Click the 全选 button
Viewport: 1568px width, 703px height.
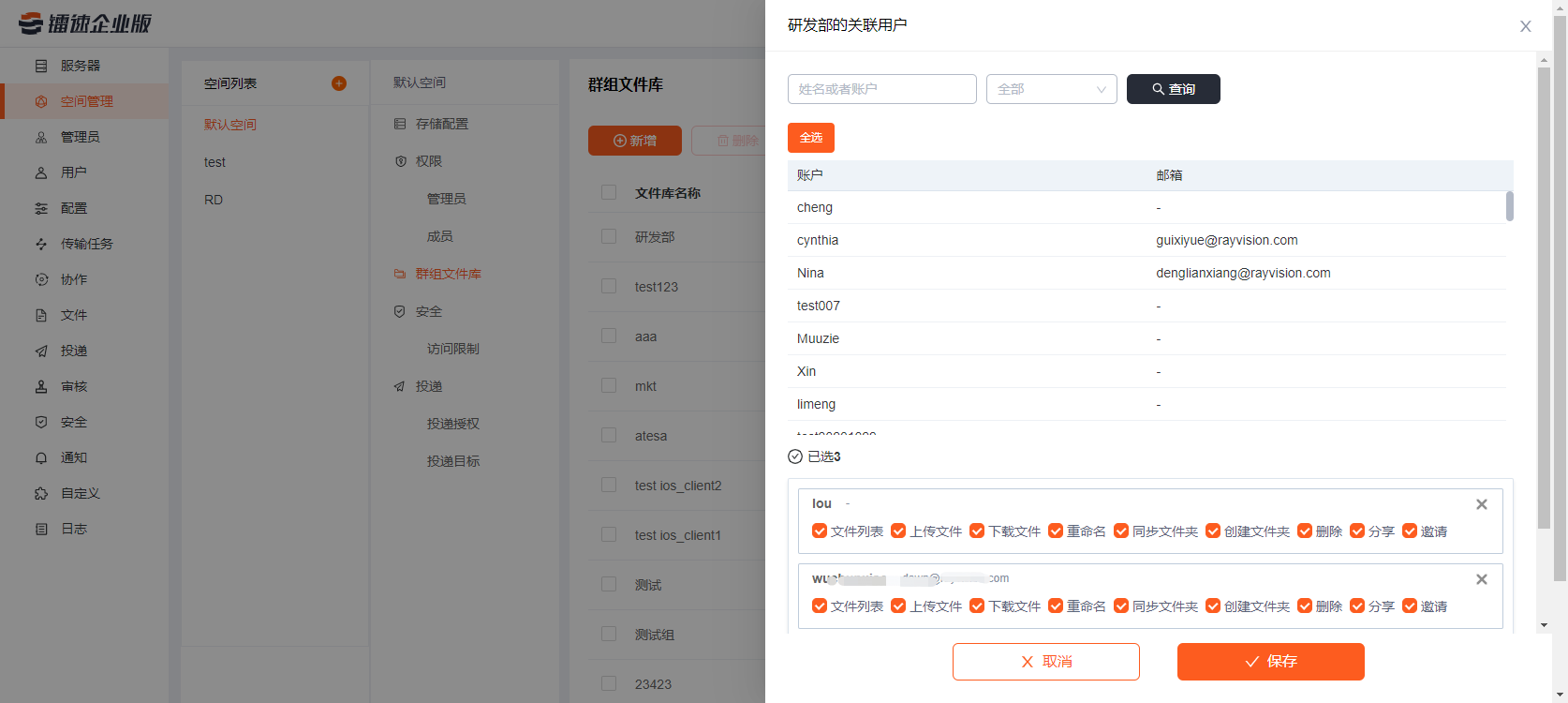pyautogui.click(x=811, y=138)
